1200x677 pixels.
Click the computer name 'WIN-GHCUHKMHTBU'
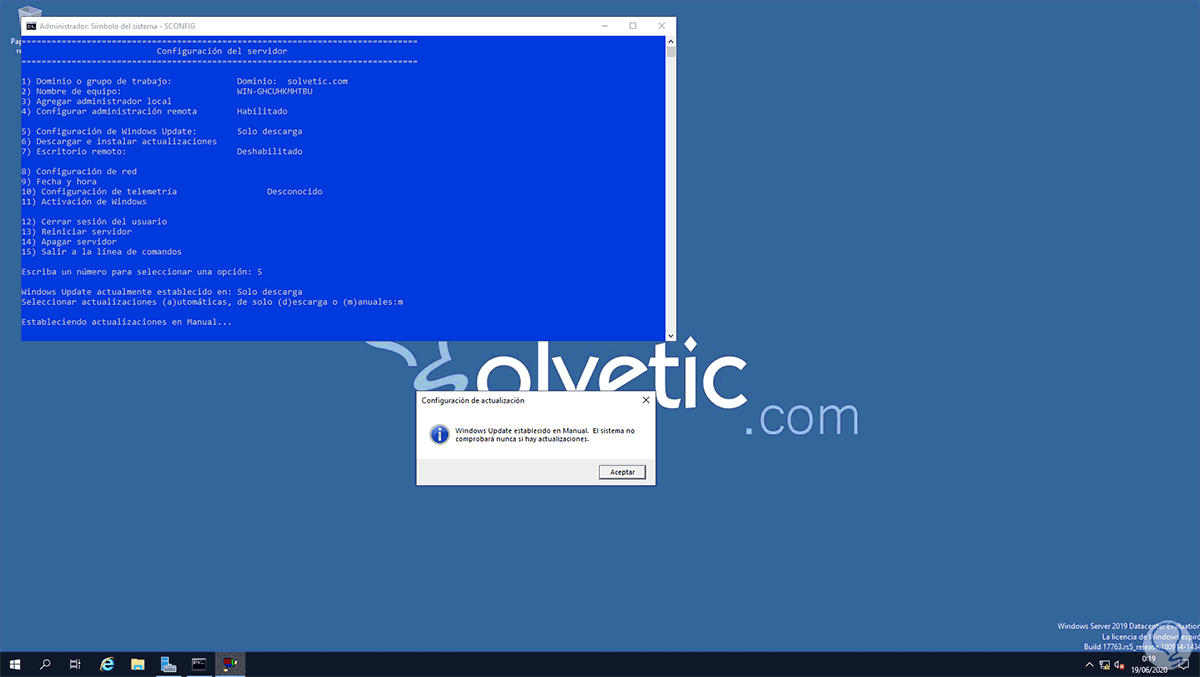(275, 91)
